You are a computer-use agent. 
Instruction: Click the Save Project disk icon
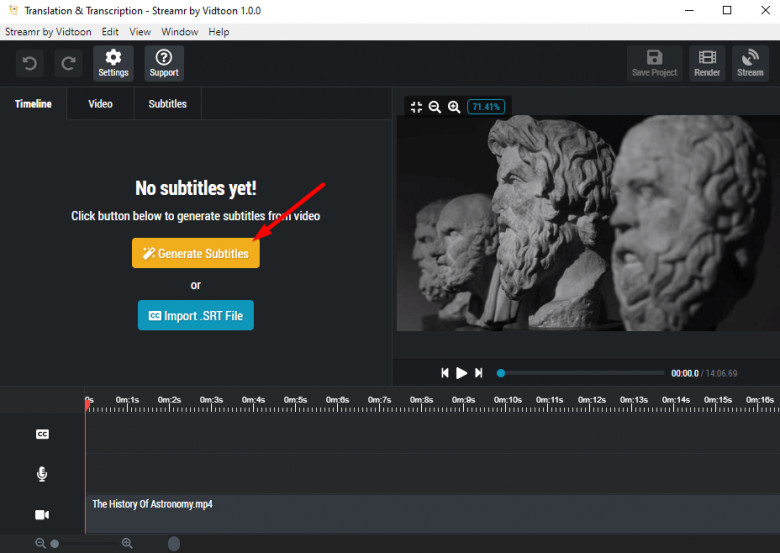(x=654, y=63)
